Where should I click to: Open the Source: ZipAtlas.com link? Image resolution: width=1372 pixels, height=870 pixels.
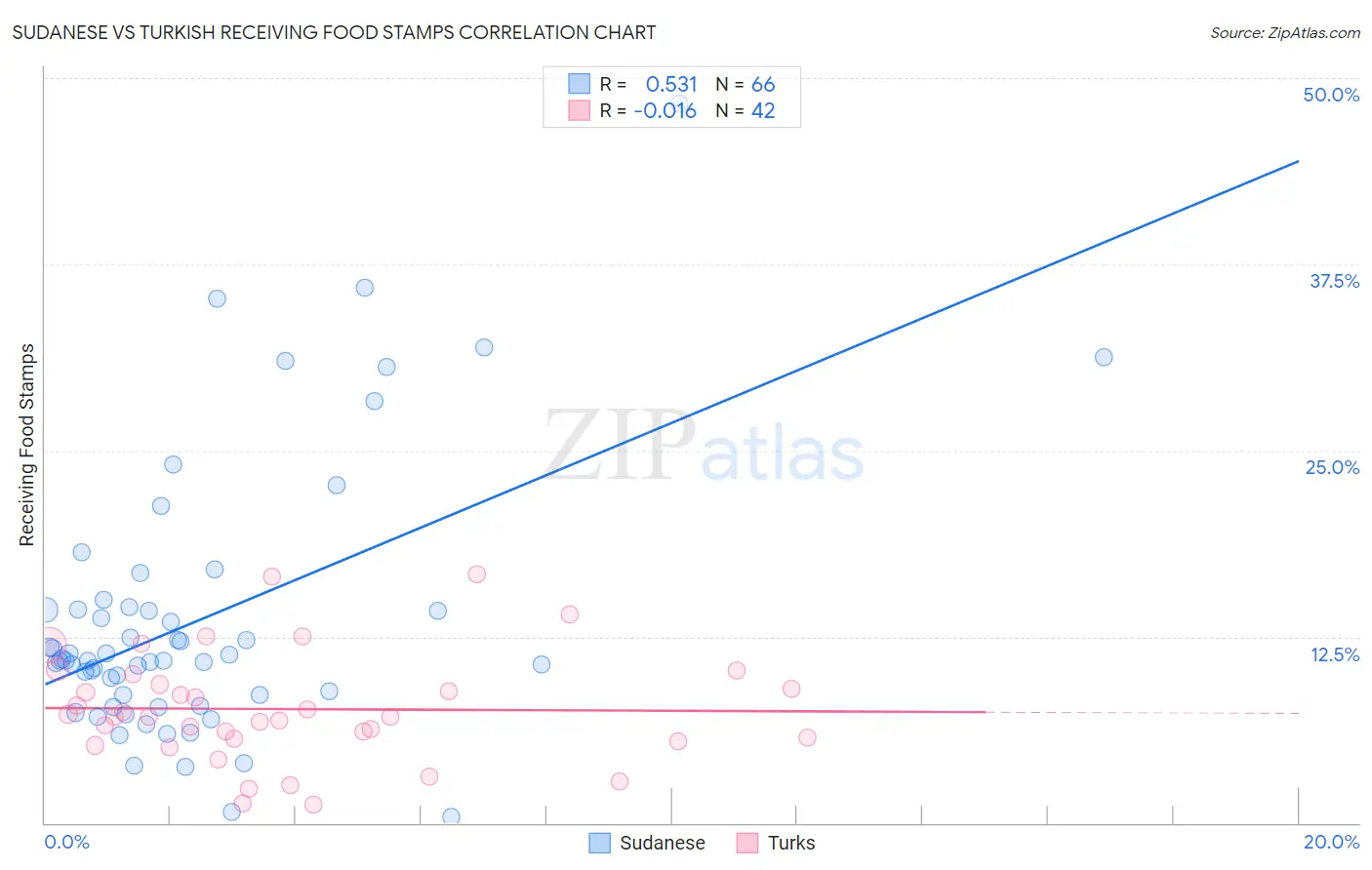coord(1285,32)
